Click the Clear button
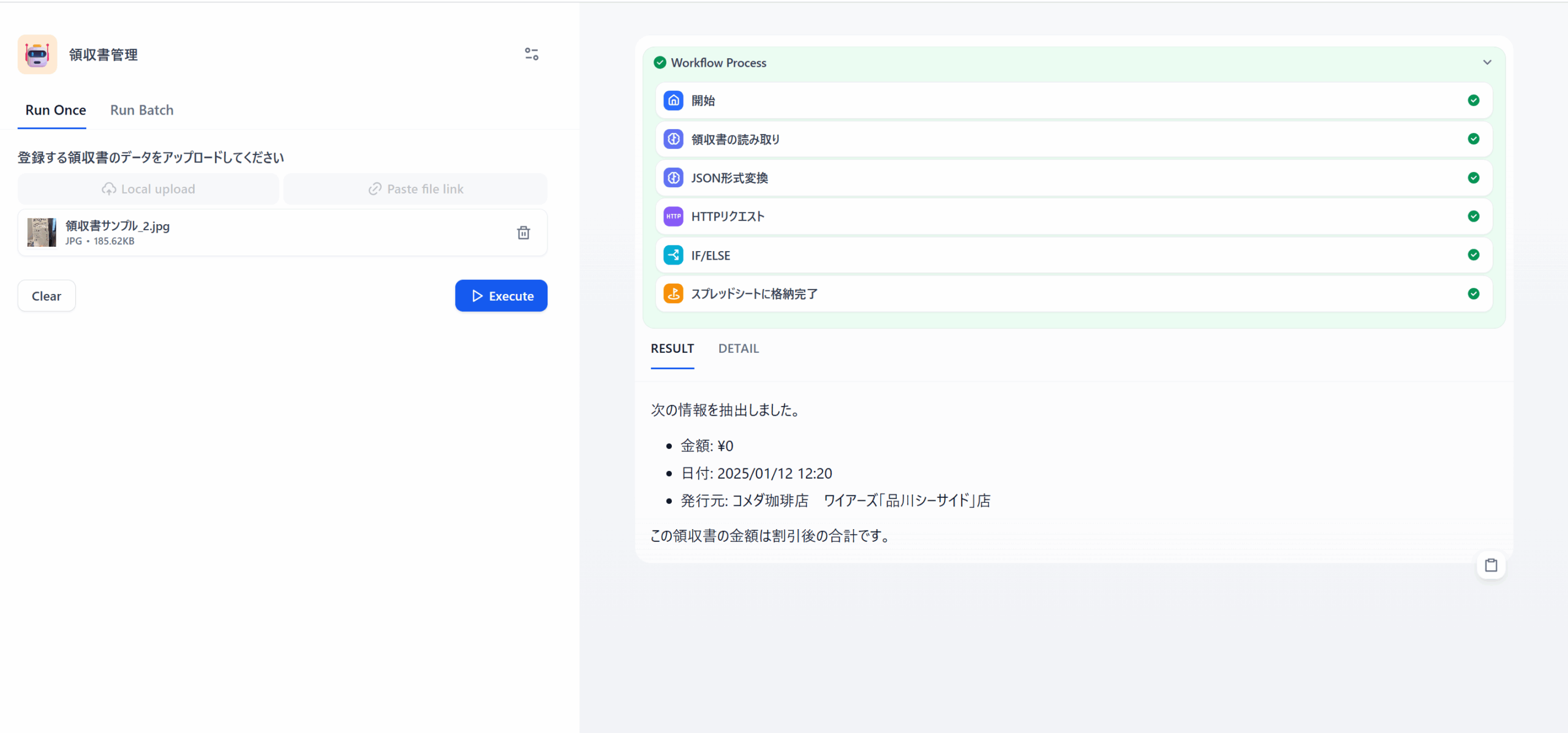Screen dimensions: 1568x733 point(47,296)
